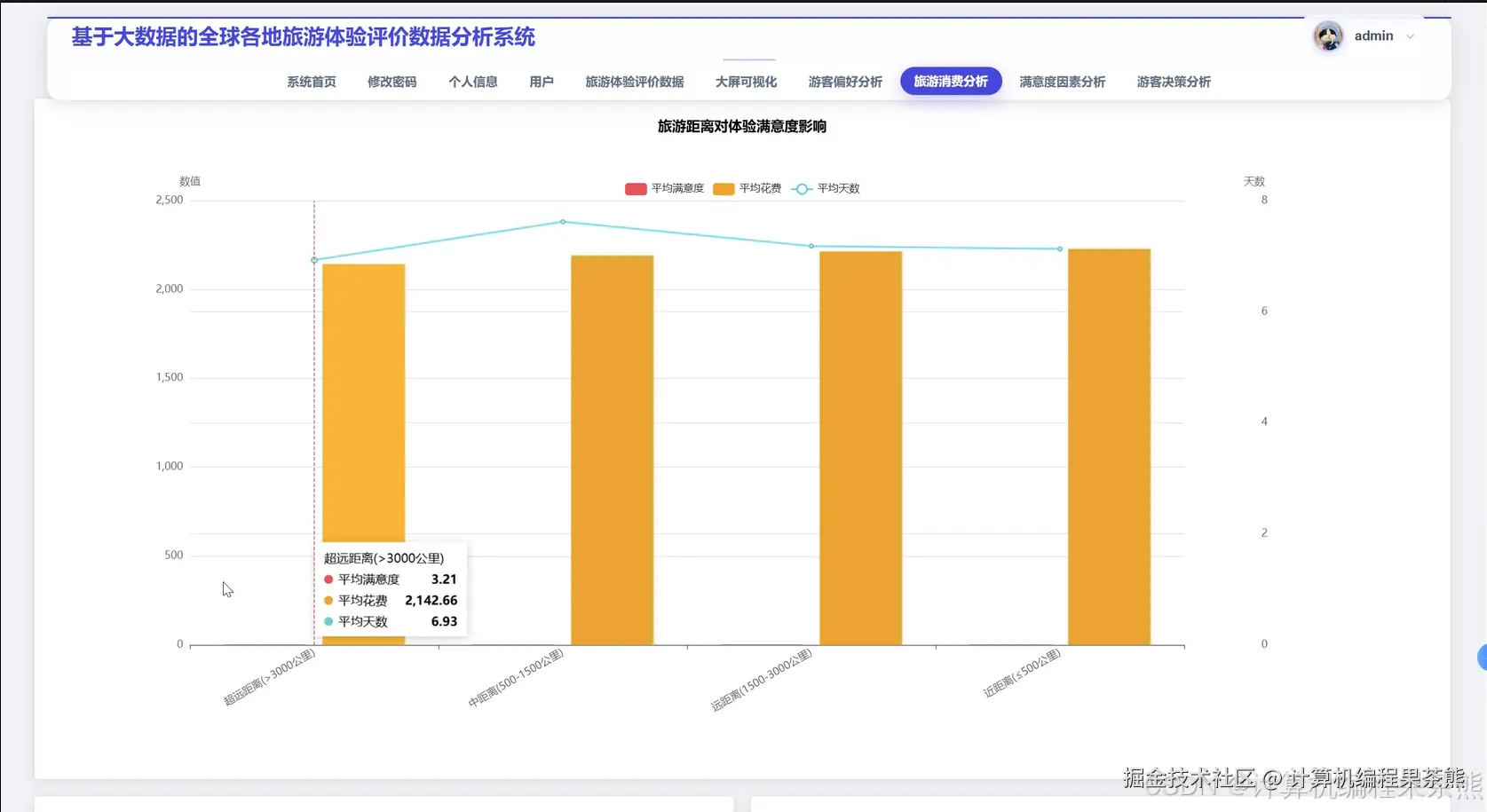Click tooltip value 3.21

click(444, 579)
